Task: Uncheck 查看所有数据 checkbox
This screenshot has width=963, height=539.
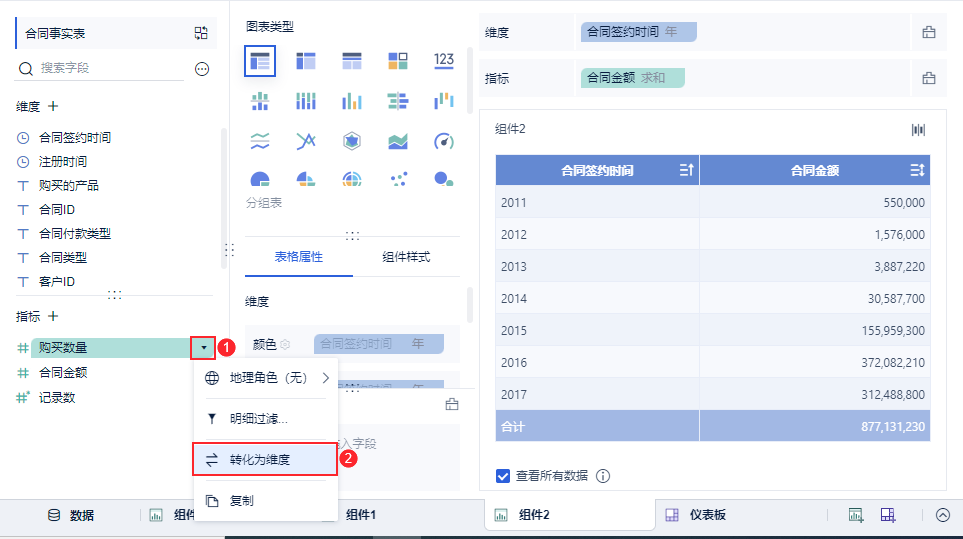Action: click(503, 476)
